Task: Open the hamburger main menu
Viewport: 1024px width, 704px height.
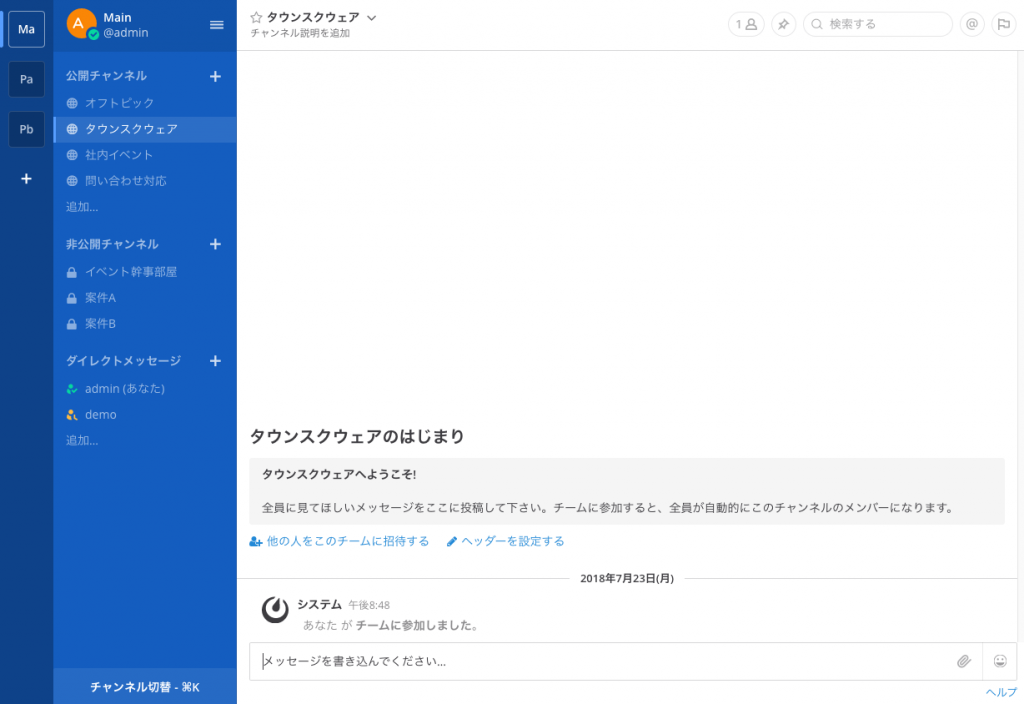Action: (x=216, y=25)
